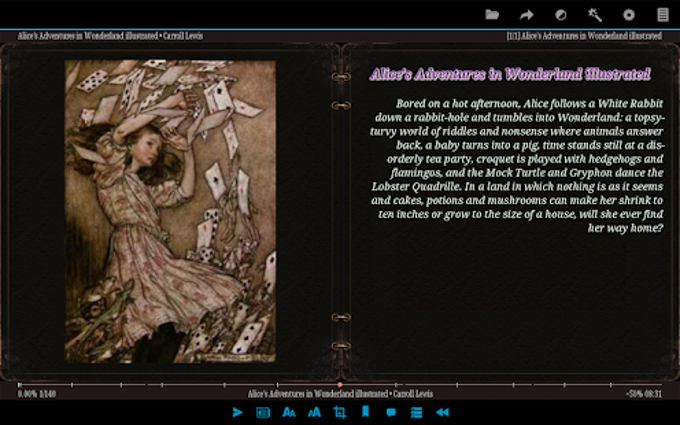Click the reading progress bar marker

[x=340, y=384]
